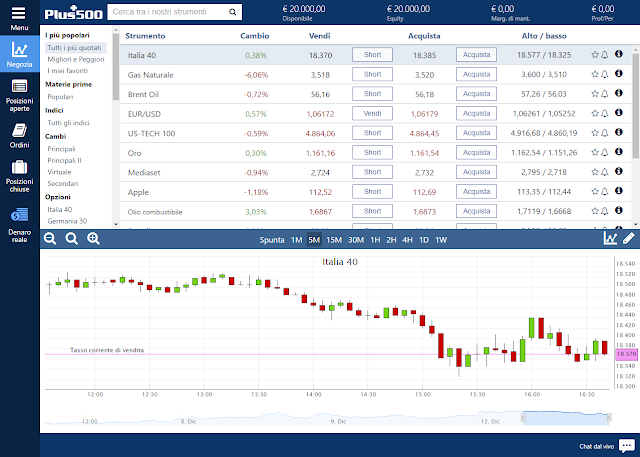Click category list scrollbar down arrow

coord(116,224)
